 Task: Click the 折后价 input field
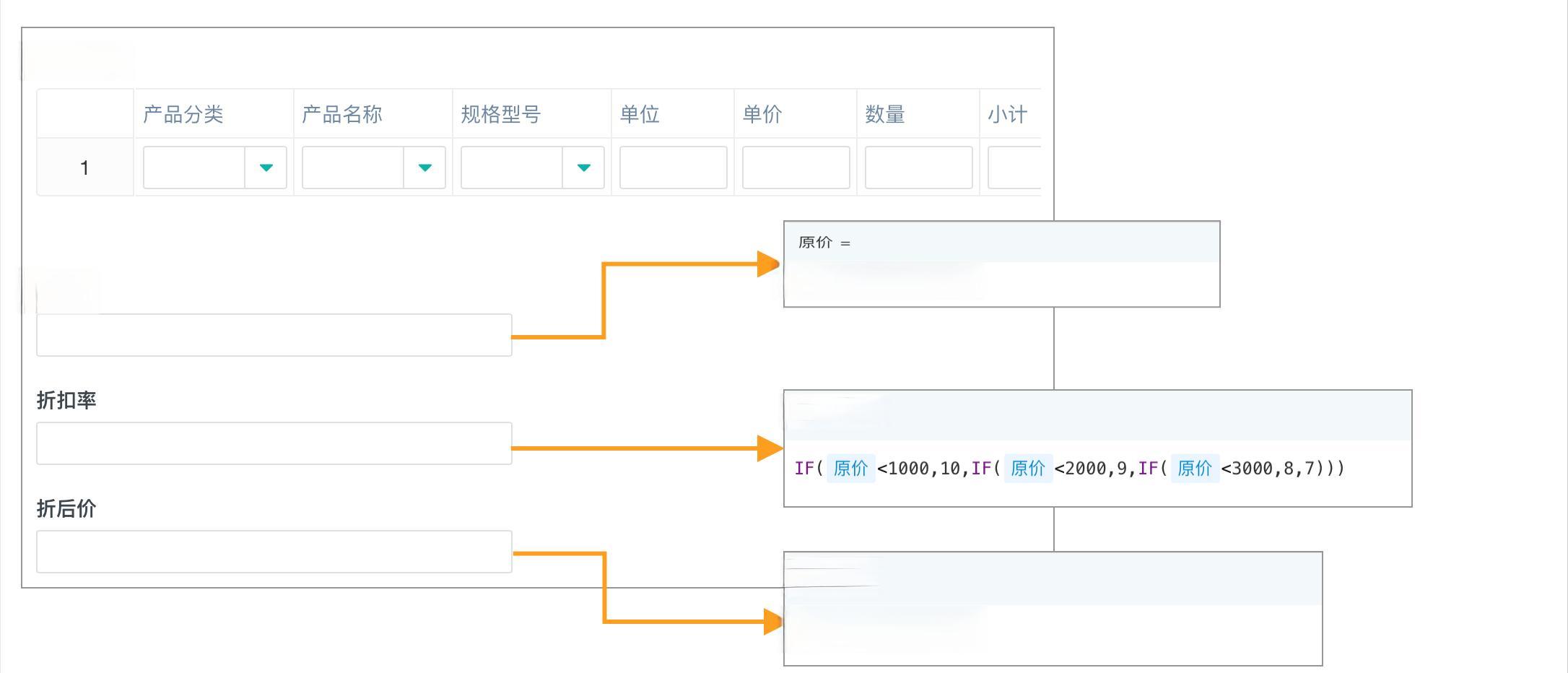[274, 551]
